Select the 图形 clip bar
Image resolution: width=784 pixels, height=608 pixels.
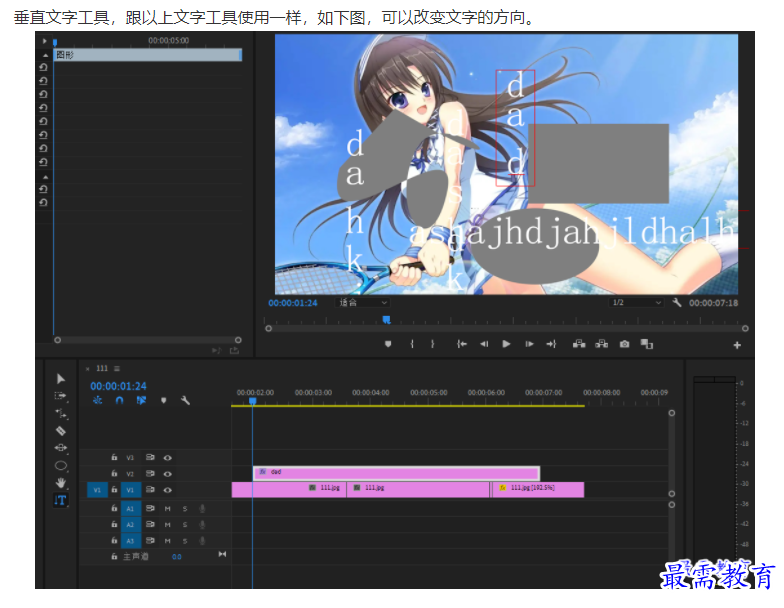[148, 55]
